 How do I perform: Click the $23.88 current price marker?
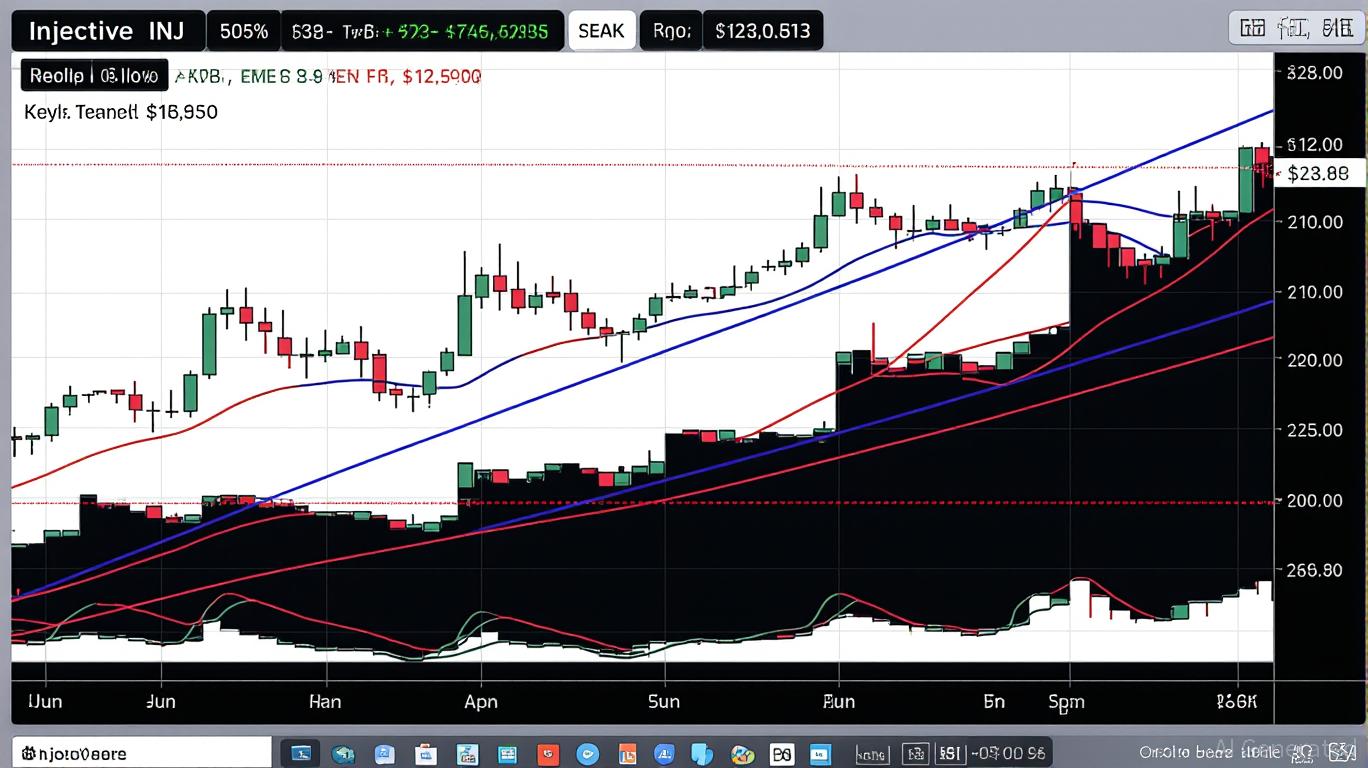[1317, 173]
